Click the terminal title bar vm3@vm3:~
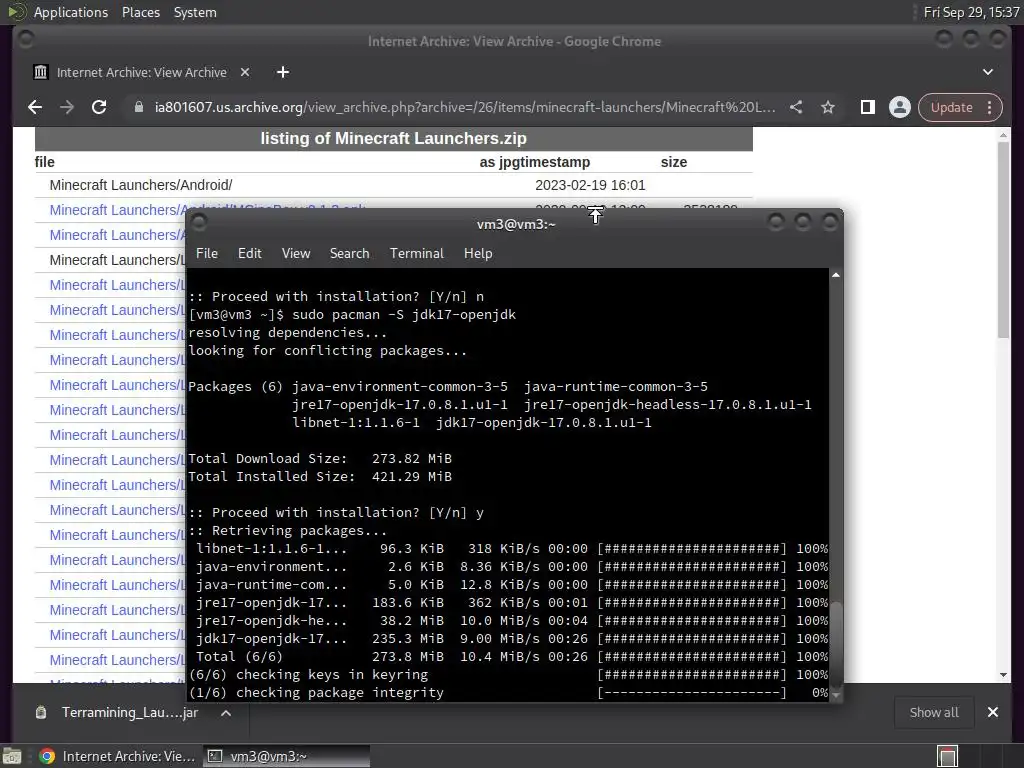 [x=516, y=225]
